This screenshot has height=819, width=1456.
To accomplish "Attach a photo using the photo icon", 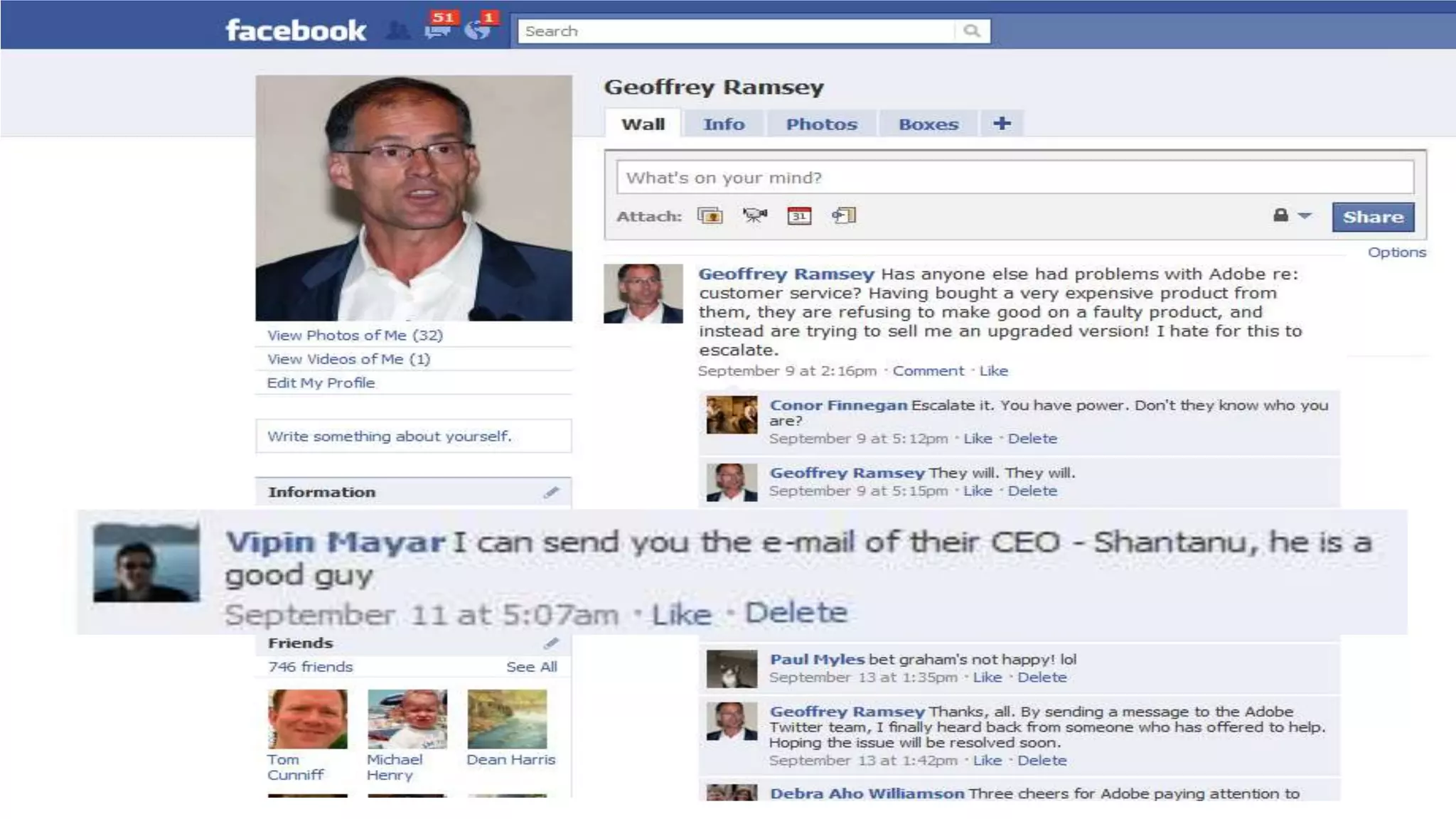I will click(710, 215).
